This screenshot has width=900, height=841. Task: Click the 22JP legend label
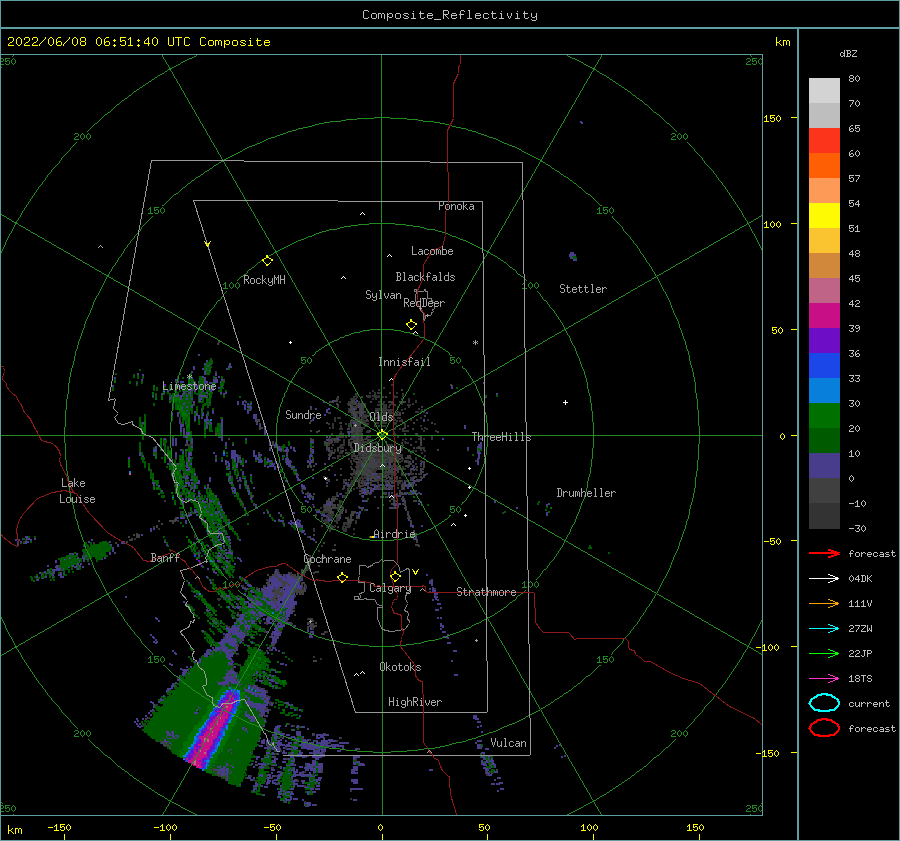point(860,653)
